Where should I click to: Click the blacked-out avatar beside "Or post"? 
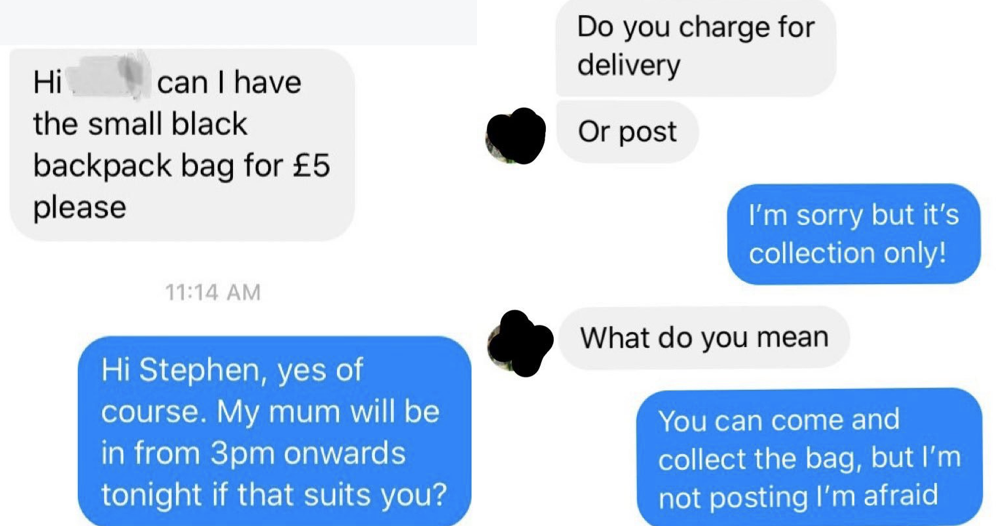click(515, 135)
